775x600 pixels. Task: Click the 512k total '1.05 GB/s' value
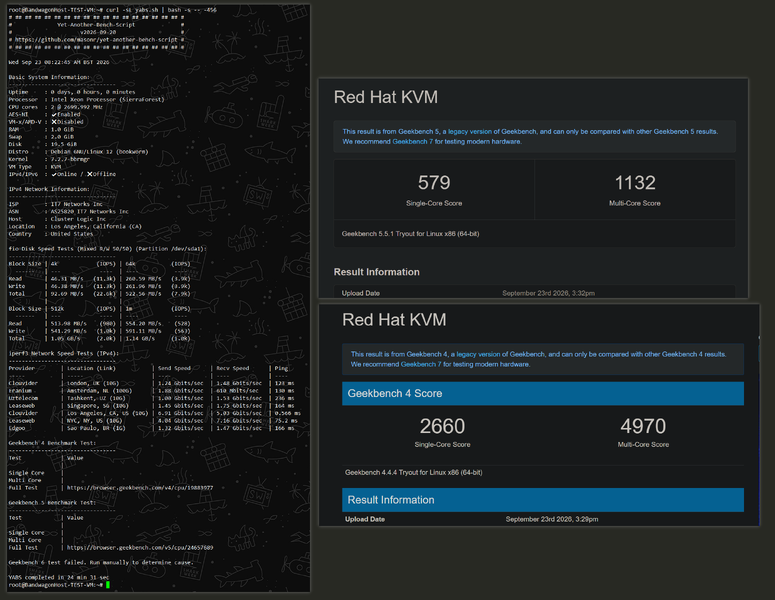65,339
